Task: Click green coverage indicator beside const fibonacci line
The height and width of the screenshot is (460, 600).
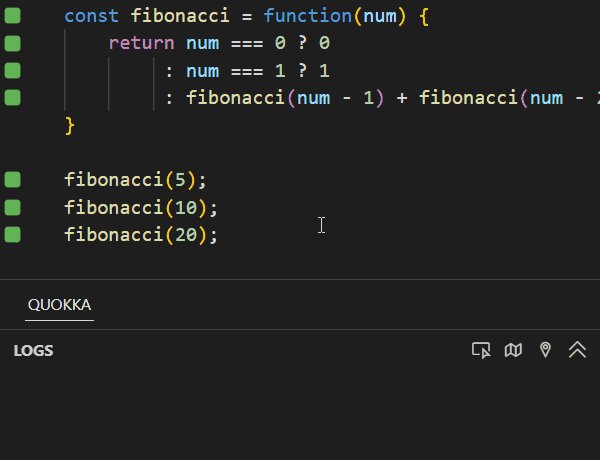Action: pyautogui.click(x=12, y=17)
